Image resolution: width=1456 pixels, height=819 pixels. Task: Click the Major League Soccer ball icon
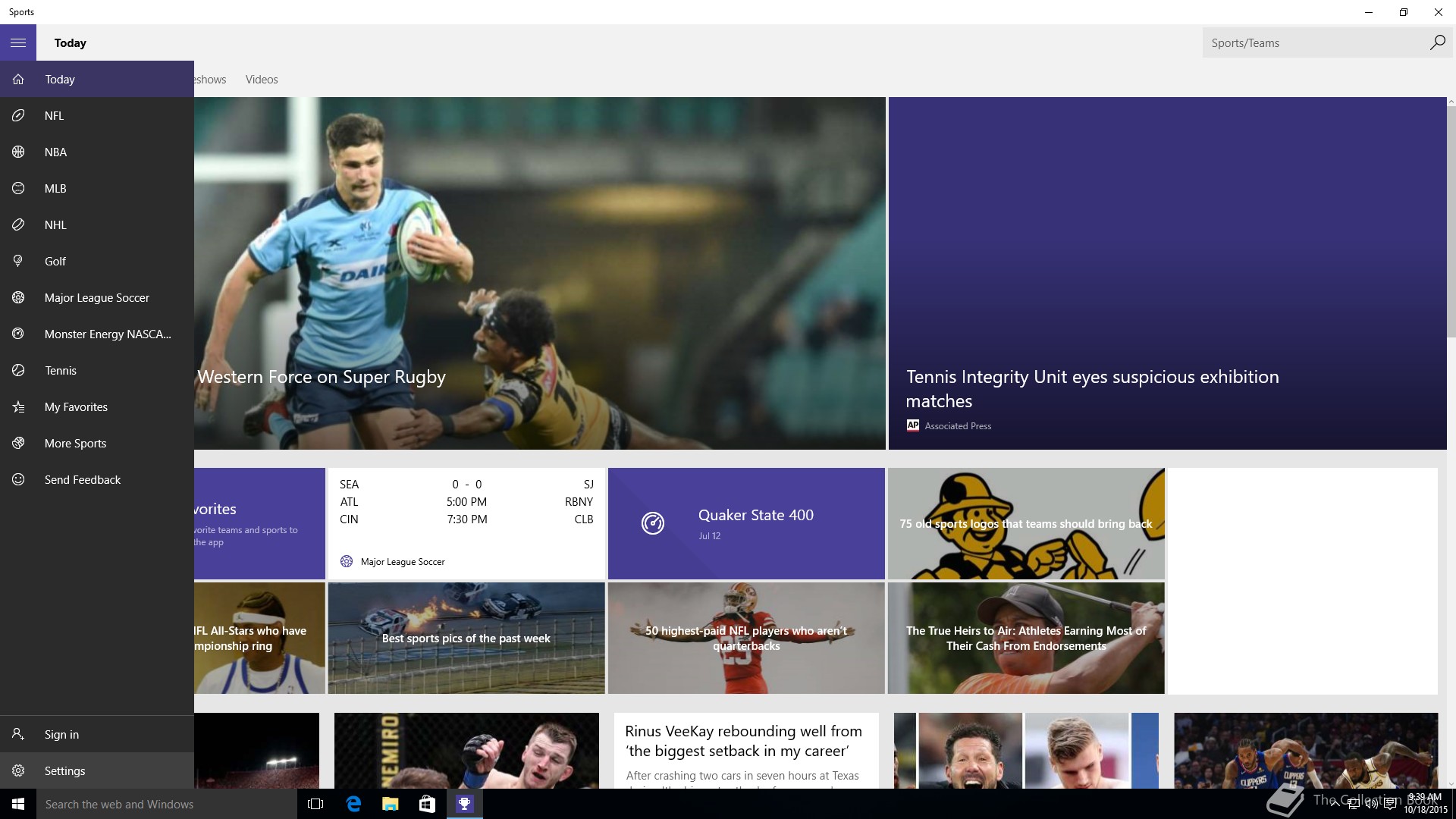(x=18, y=297)
